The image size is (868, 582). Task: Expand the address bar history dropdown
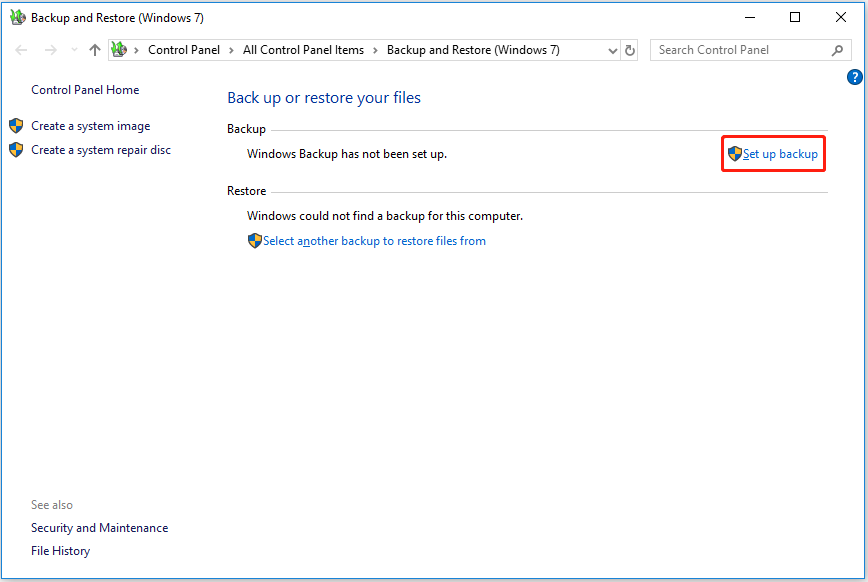[x=613, y=50]
